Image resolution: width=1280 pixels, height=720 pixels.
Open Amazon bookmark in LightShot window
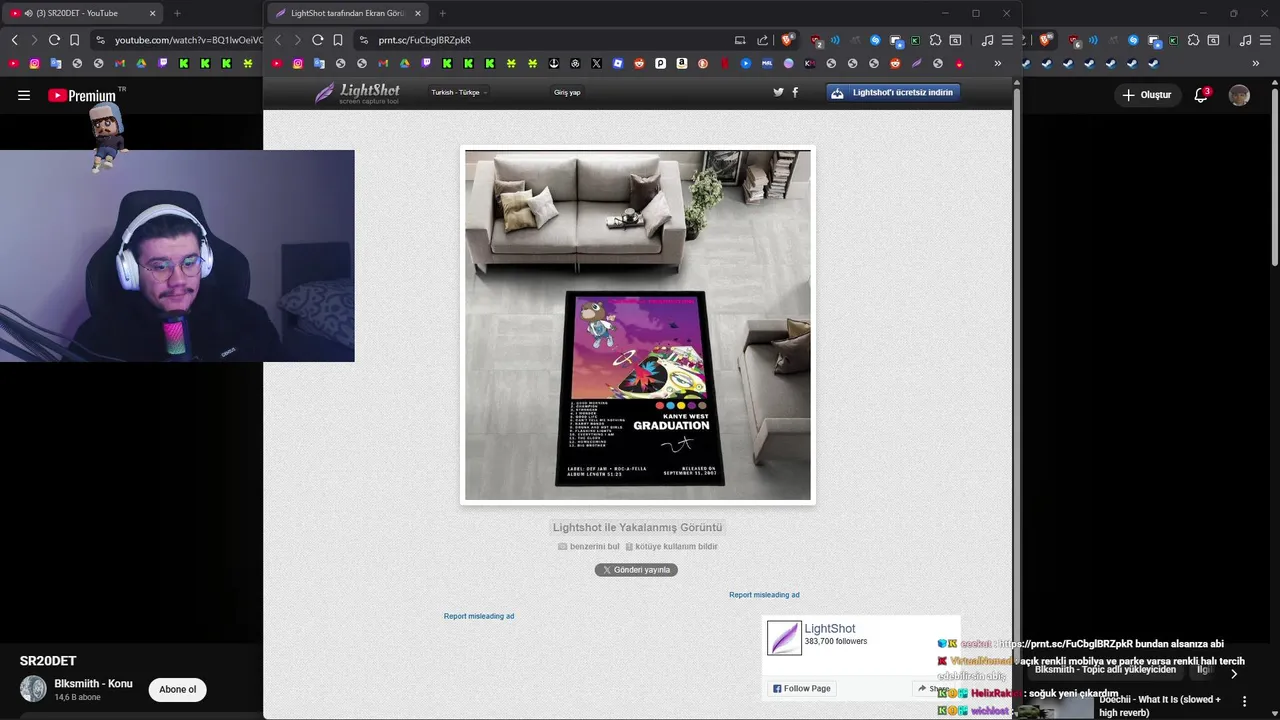(681, 63)
